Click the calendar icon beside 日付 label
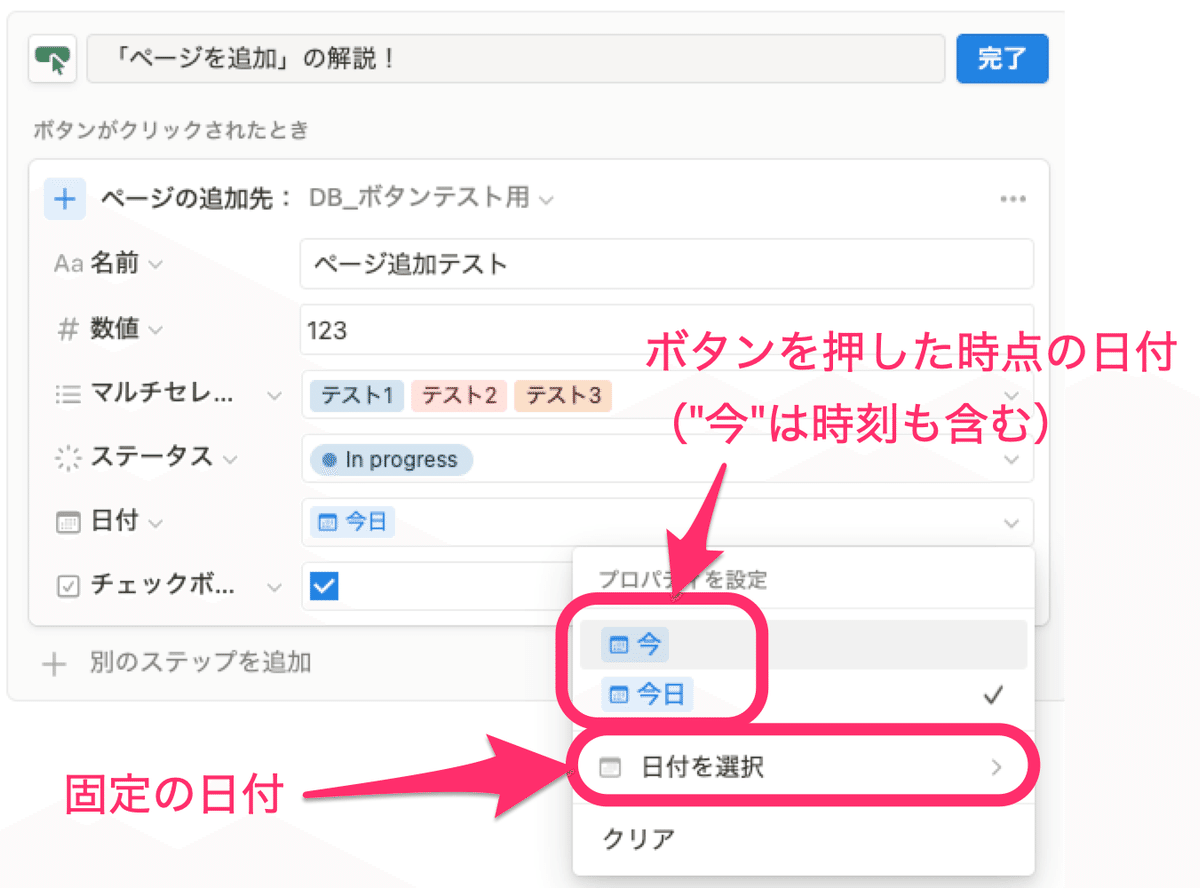The height and width of the screenshot is (888, 1200). [67, 523]
